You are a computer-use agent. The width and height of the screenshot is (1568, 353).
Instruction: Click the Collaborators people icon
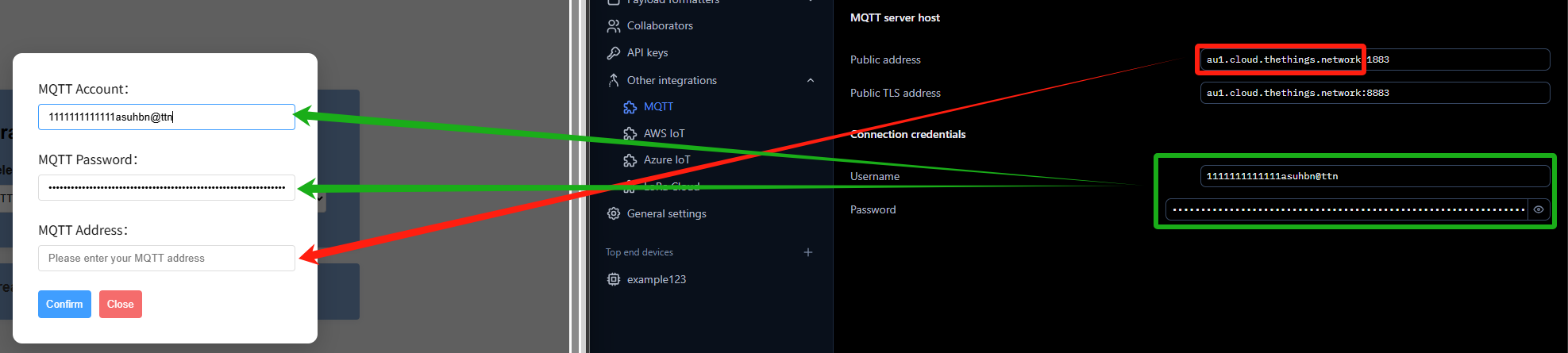point(613,26)
